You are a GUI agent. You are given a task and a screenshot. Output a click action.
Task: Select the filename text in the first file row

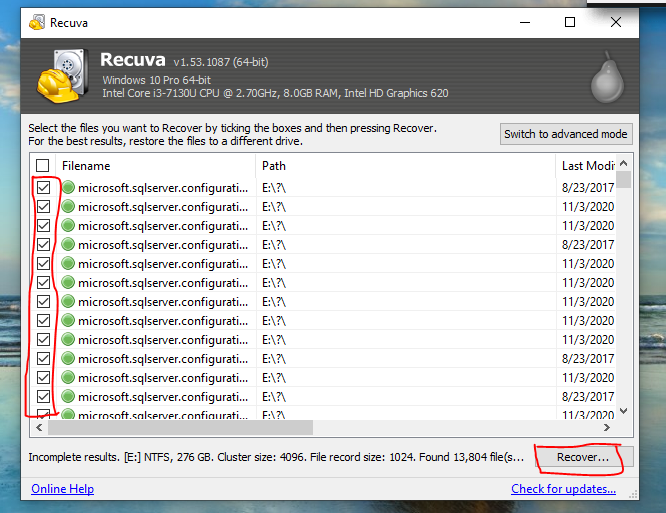[x=163, y=188]
